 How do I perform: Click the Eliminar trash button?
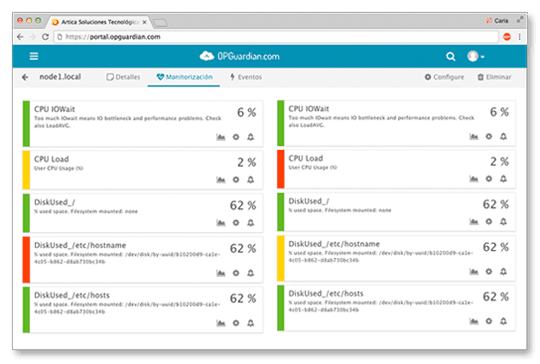[494, 77]
